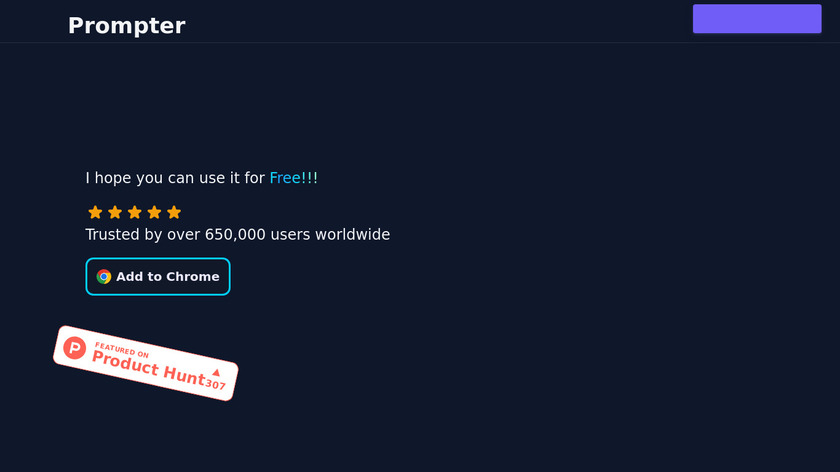The width and height of the screenshot is (840, 472).
Task: Click the "Featured on" label in the badge
Action: click(x=122, y=350)
